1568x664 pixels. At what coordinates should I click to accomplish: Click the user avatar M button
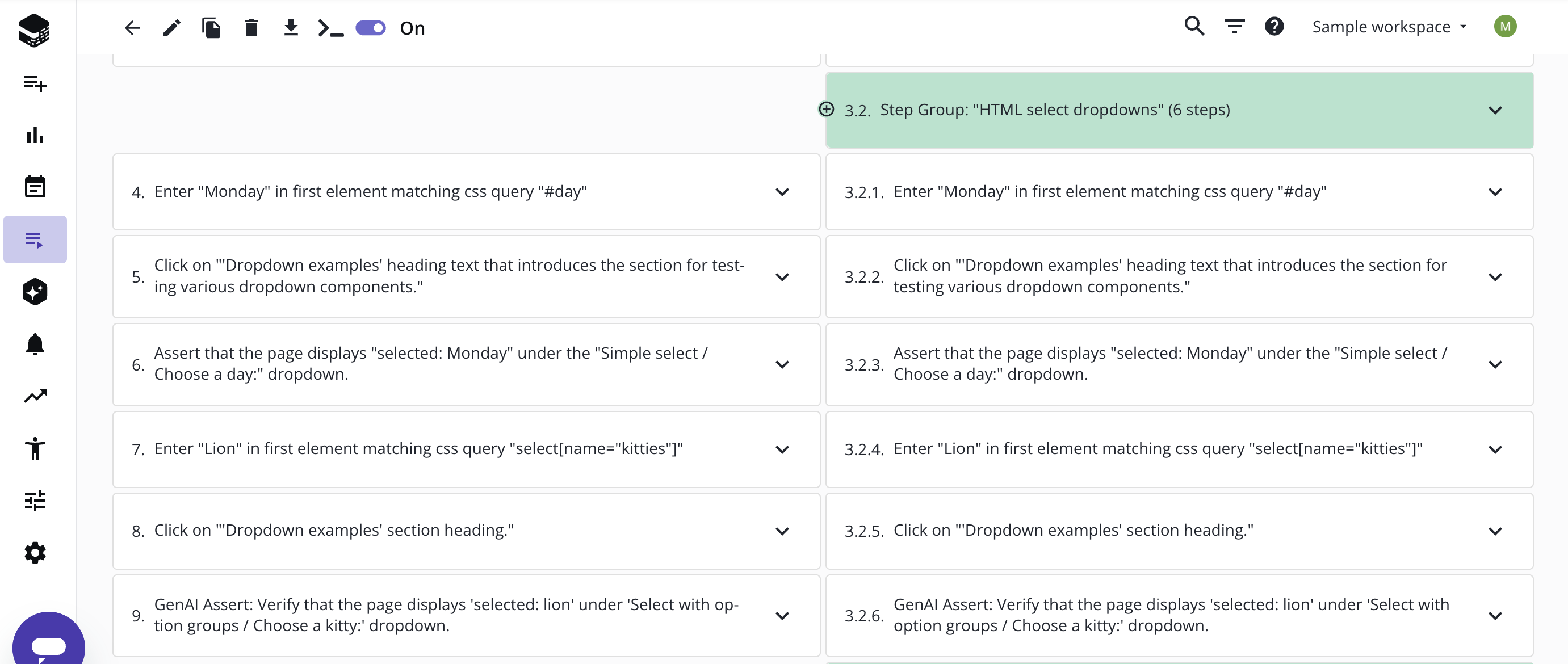tap(1504, 26)
